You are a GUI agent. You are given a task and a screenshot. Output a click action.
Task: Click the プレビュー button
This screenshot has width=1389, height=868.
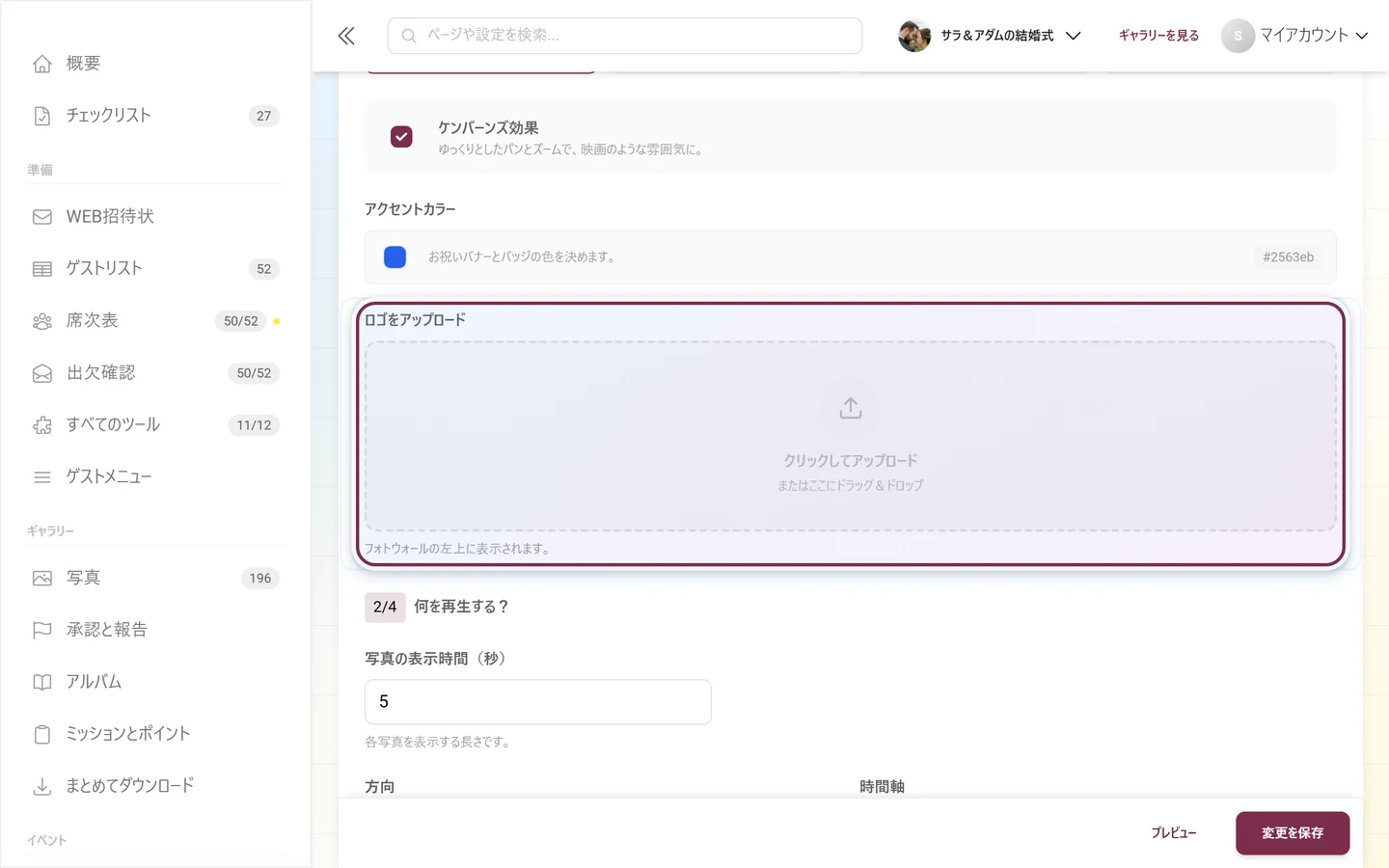1174,833
